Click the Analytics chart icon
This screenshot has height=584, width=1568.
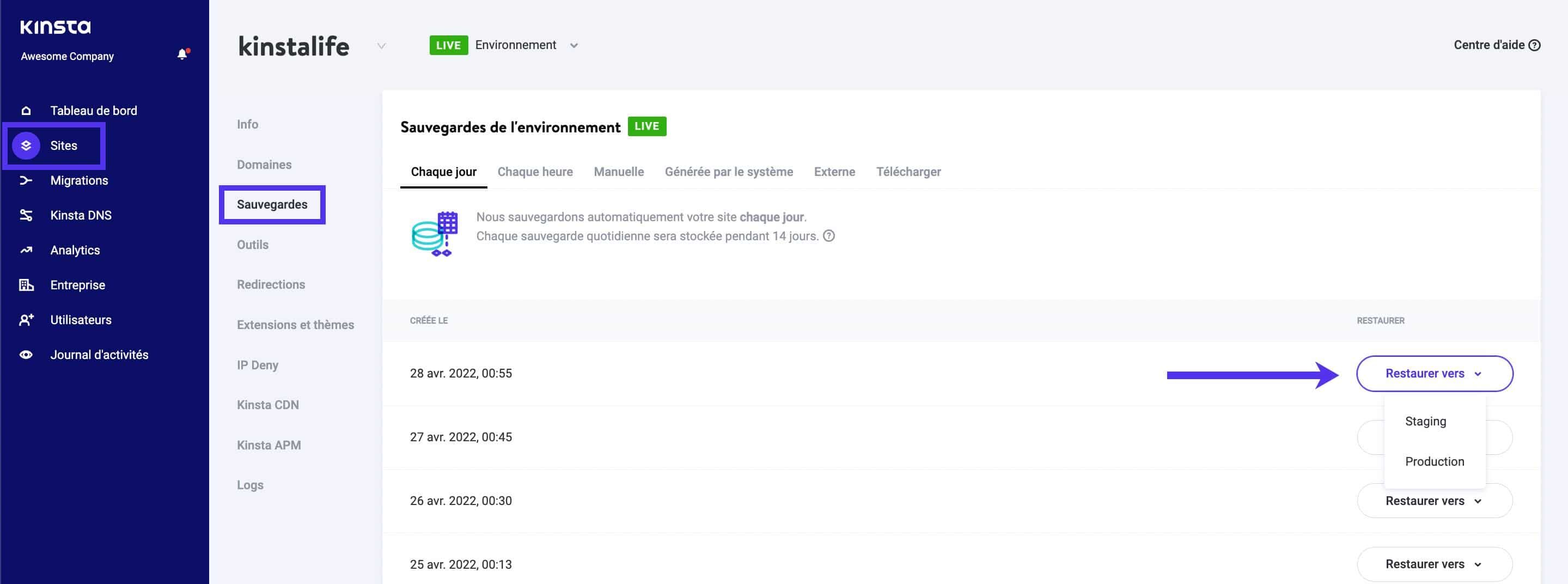pos(26,250)
